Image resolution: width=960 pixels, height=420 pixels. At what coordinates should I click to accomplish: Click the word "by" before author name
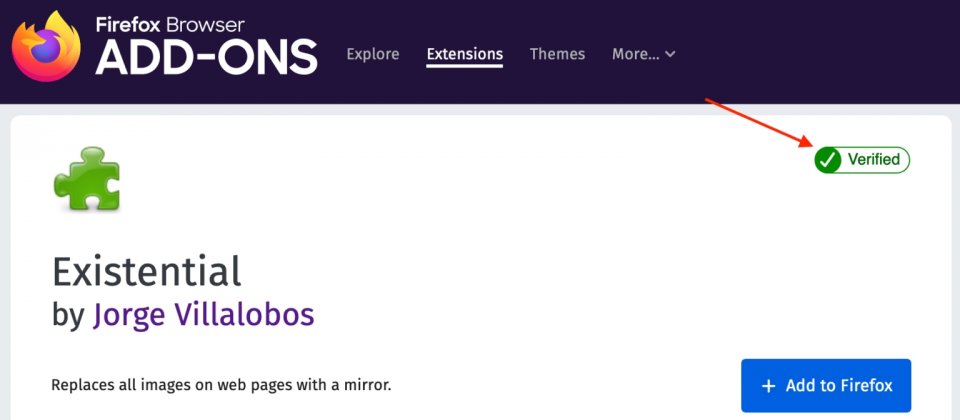point(69,316)
